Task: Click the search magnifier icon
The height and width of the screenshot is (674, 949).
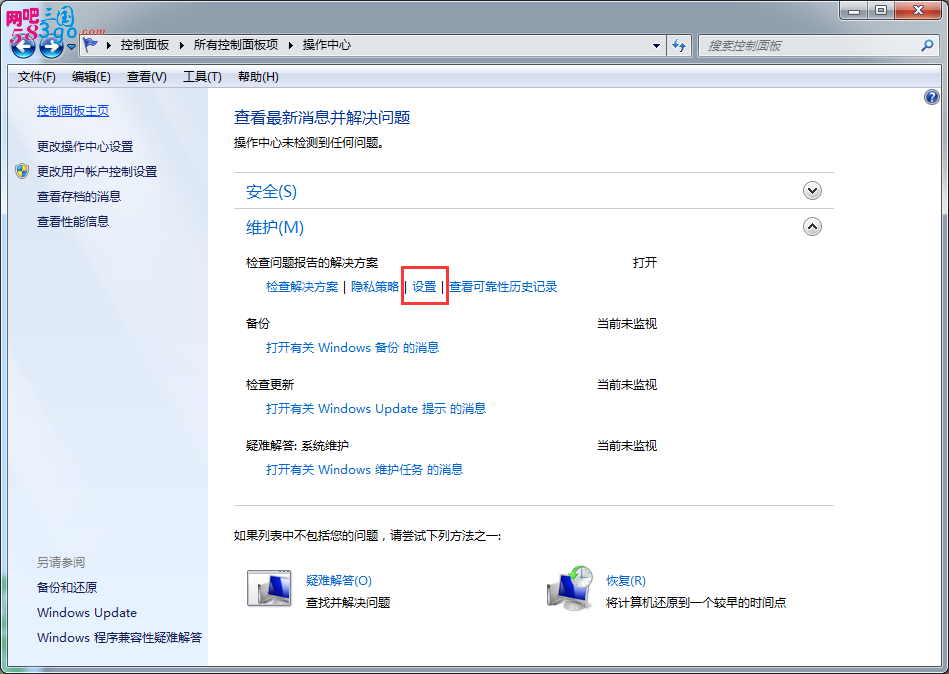Action: (927, 45)
